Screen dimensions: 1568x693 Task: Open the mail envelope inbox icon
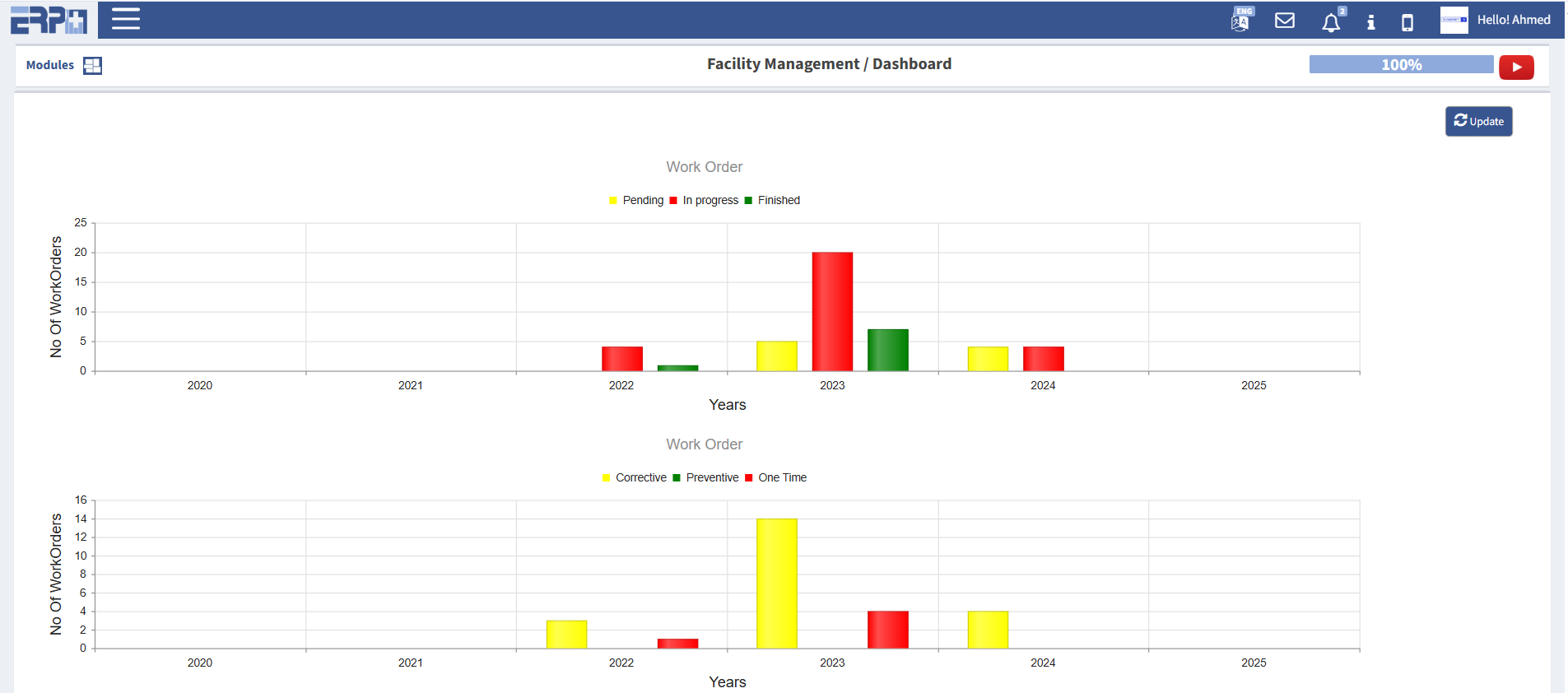click(x=1284, y=21)
